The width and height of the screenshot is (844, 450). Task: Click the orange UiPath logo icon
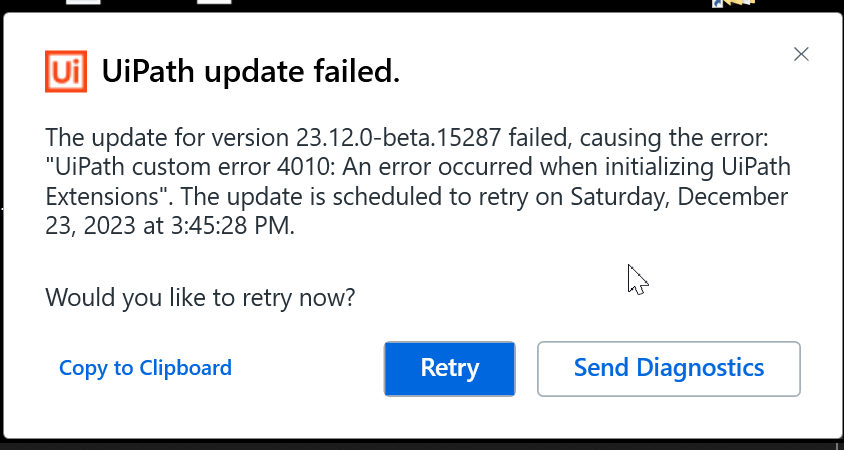pos(66,71)
